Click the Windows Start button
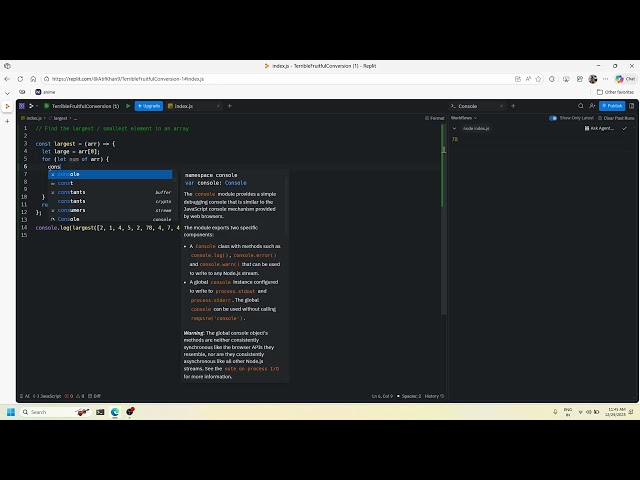Screen dimensions: 640x480 (11, 412)
